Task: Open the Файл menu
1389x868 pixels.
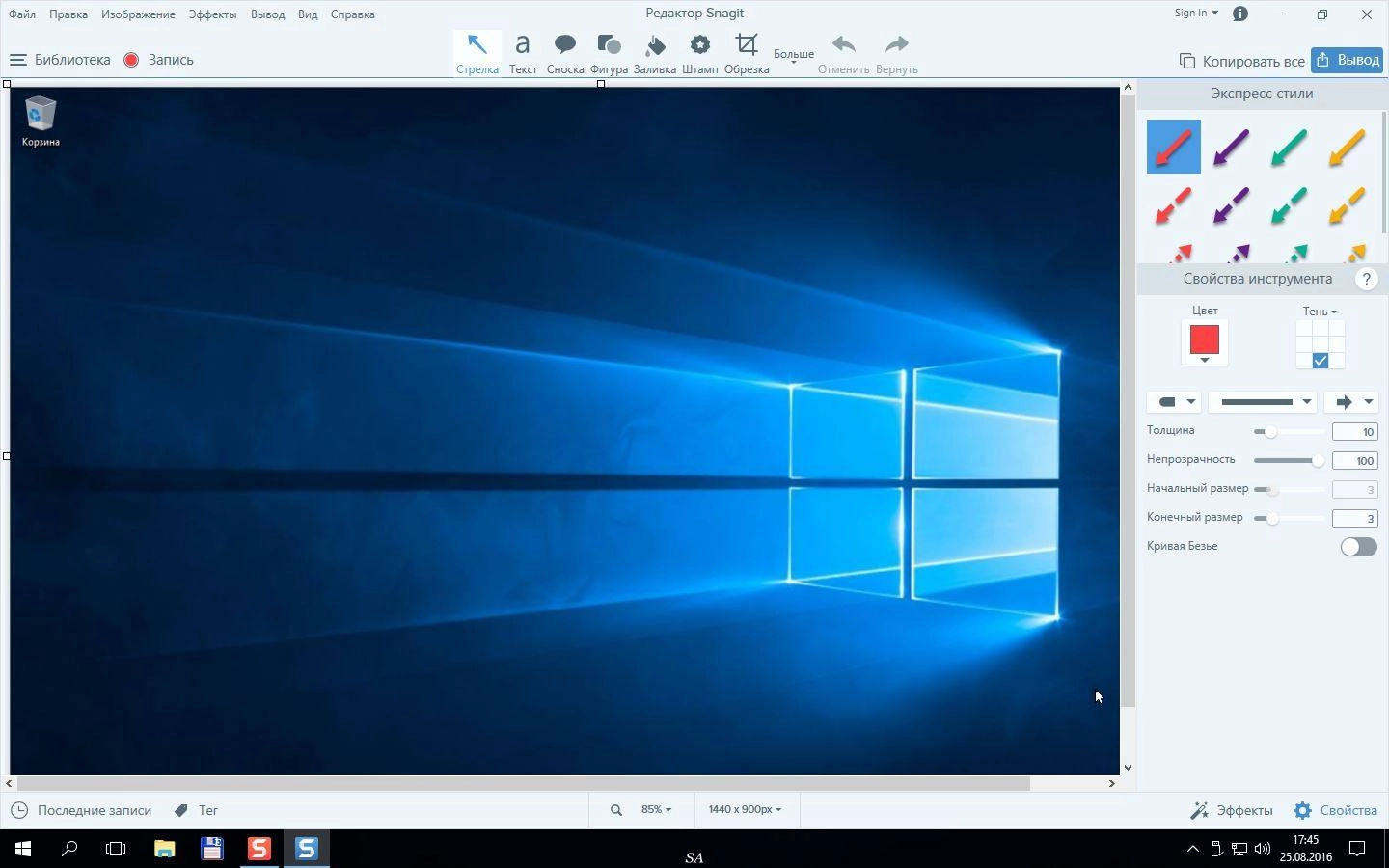Action: coord(22,14)
